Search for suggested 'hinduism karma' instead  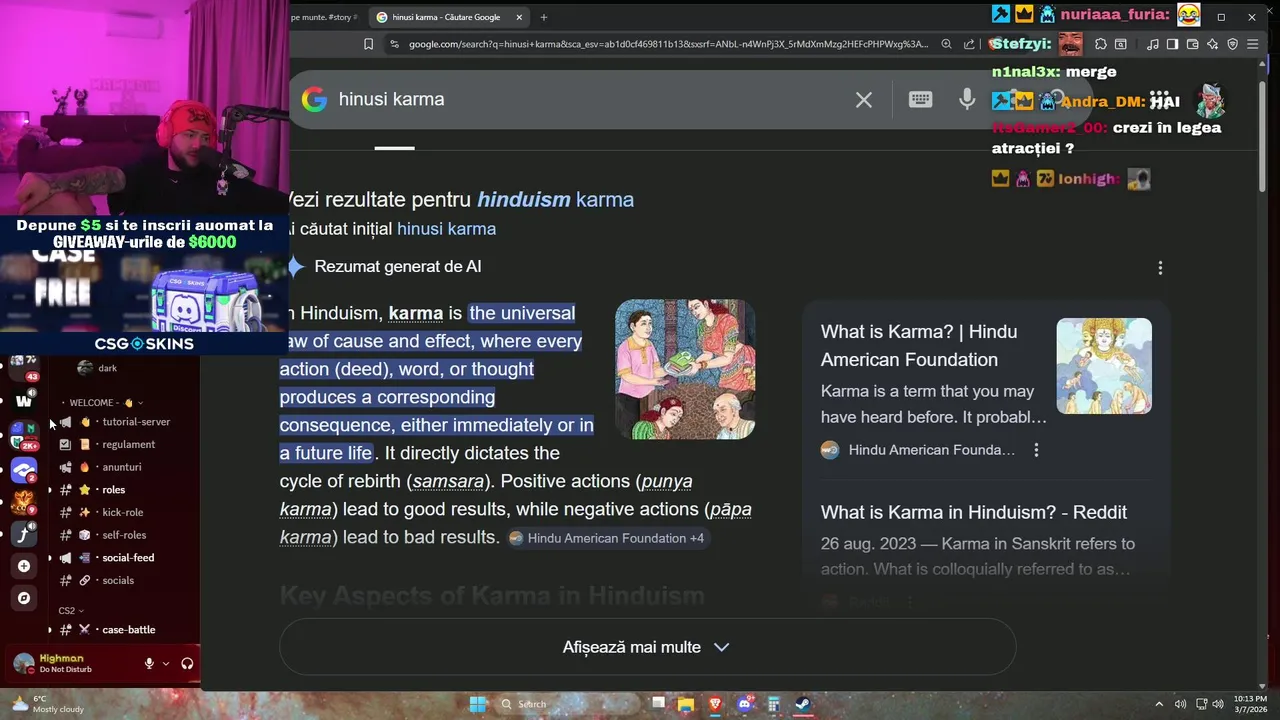(x=555, y=199)
